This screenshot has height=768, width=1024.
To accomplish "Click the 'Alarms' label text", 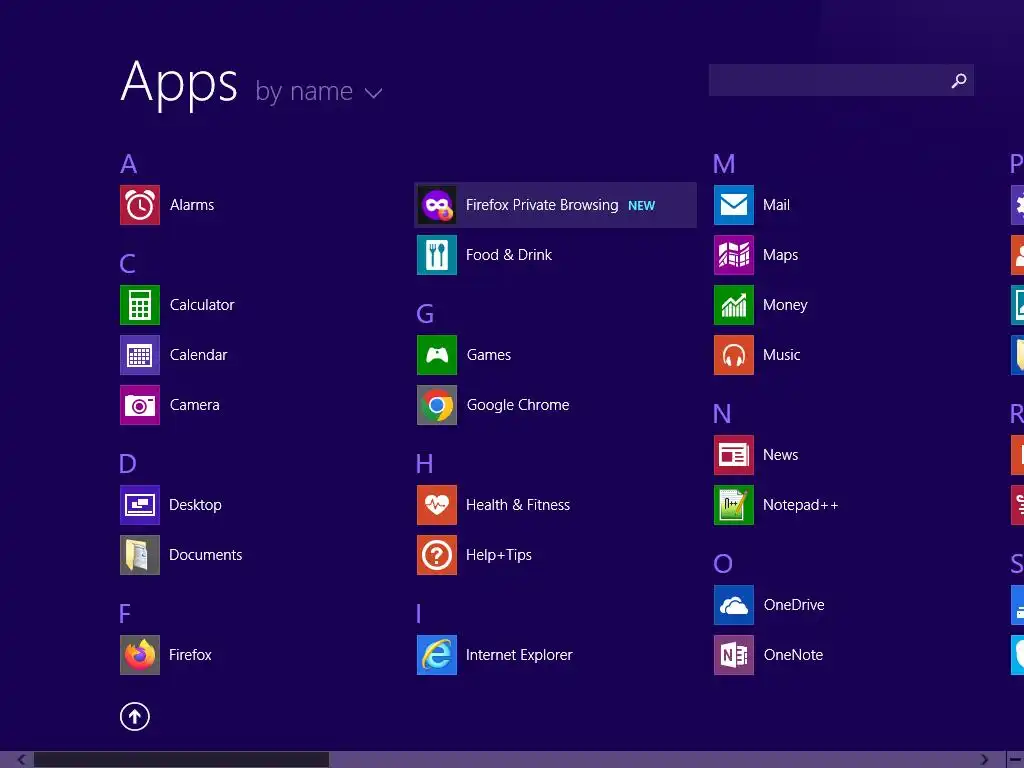I will pyautogui.click(x=192, y=205).
